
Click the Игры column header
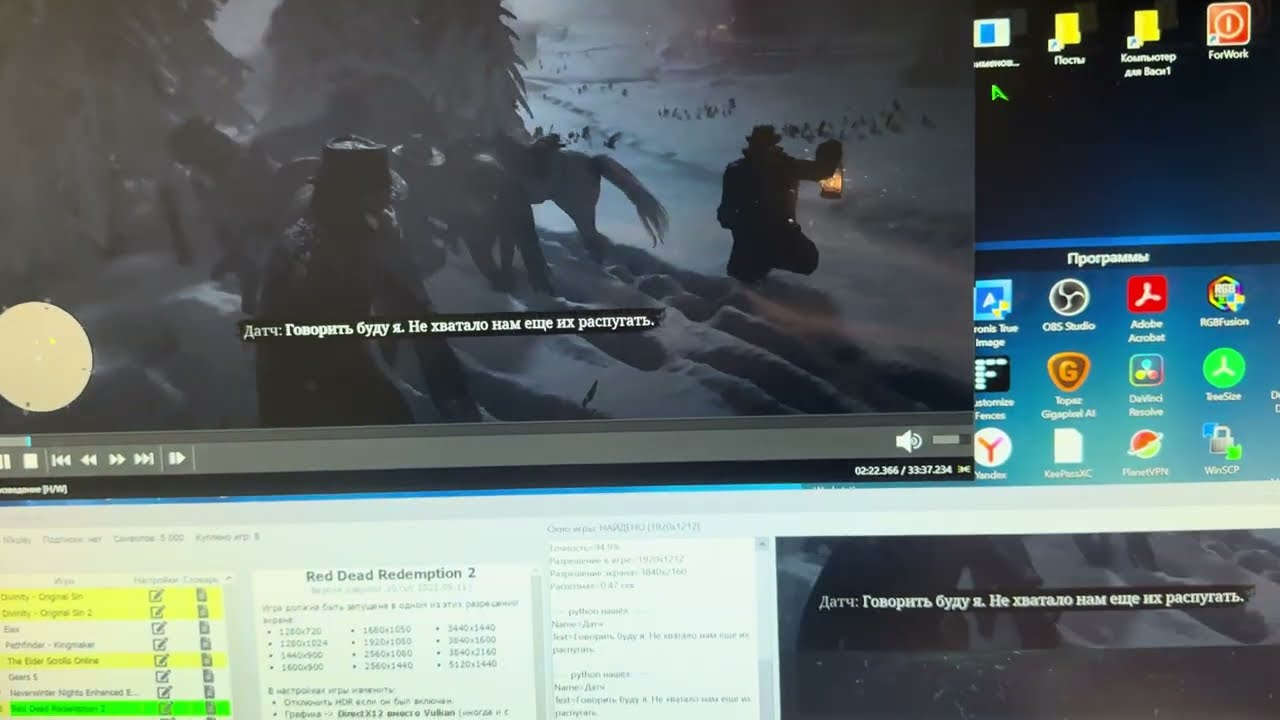pos(64,580)
